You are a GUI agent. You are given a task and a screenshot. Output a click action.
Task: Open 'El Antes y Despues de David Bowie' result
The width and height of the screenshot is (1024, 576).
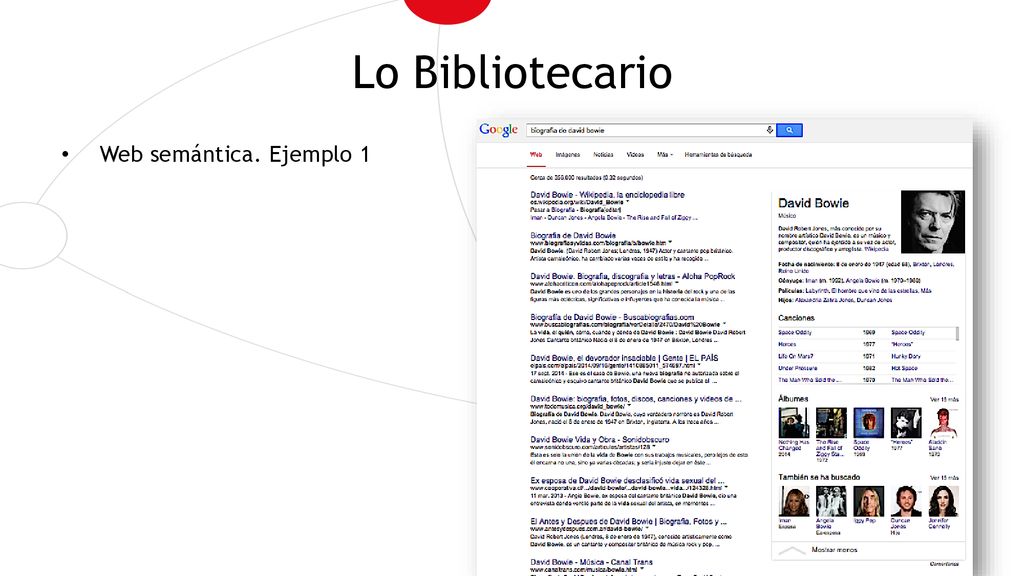628,521
